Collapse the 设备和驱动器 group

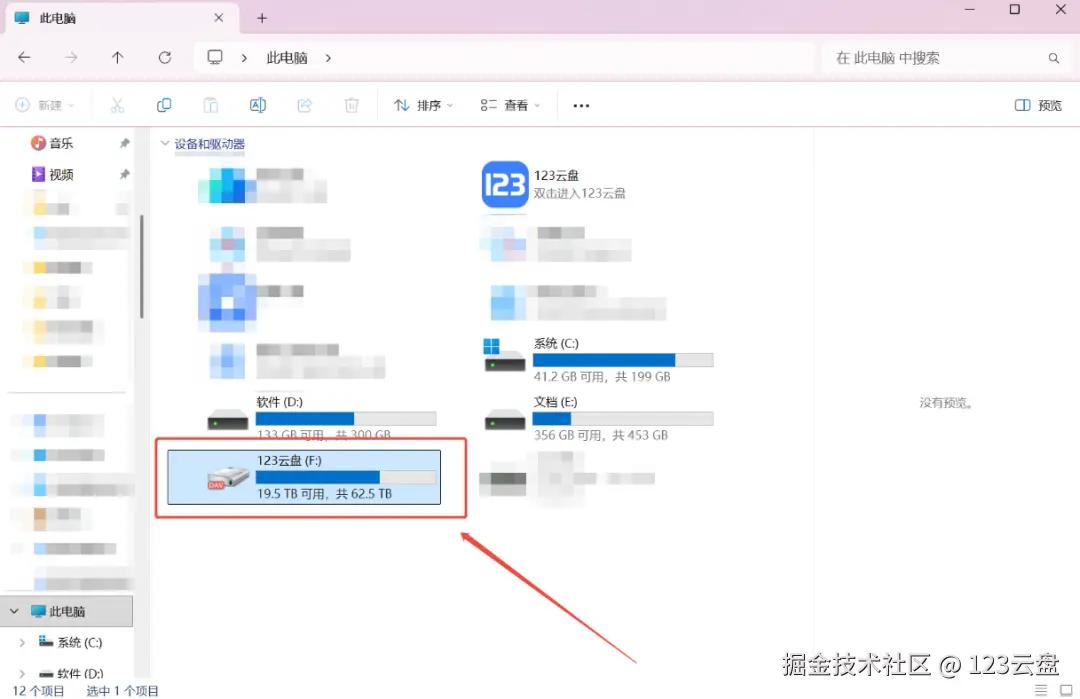[165, 143]
